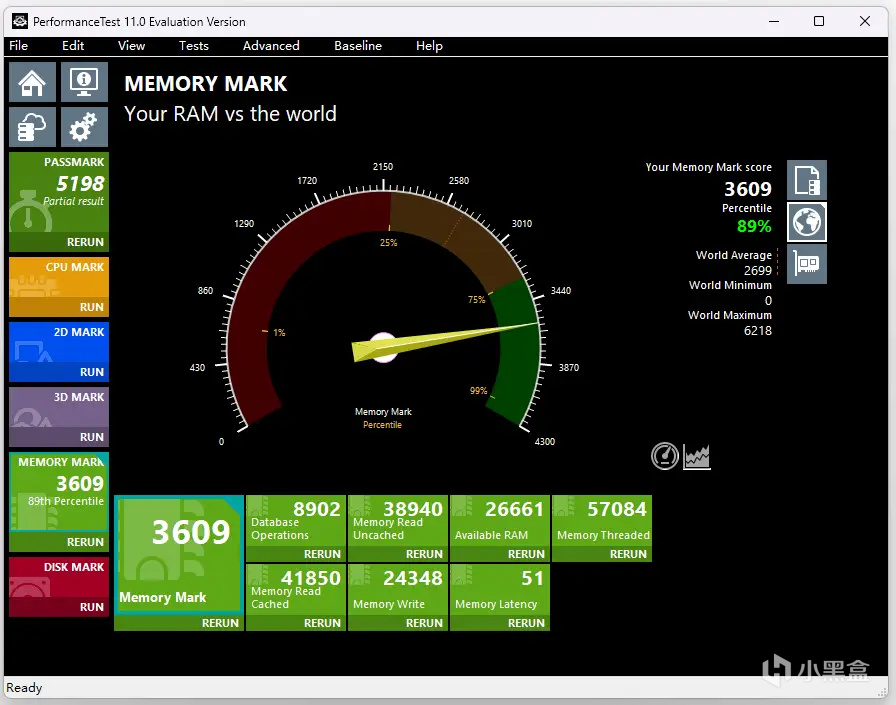The image size is (896, 705).
Task: Click the results document icon beside score
Action: (807, 180)
